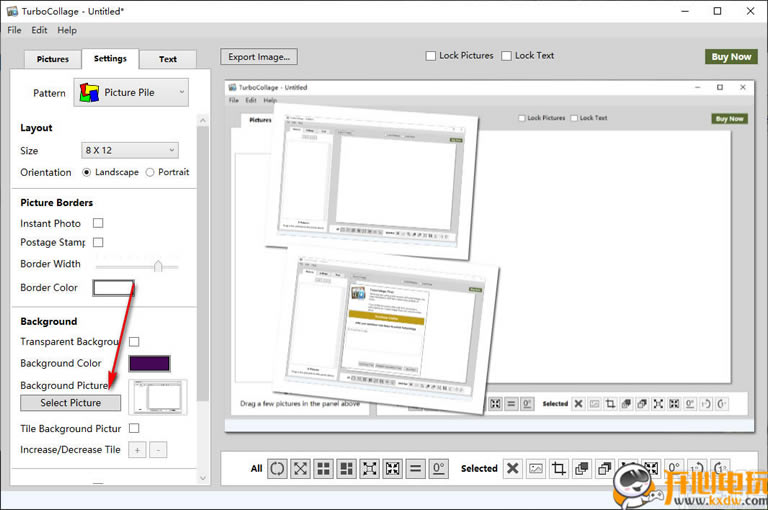Image resolution: width=768 pixels, height=510 pixels.
Task: Click the Export Image button
Action: pyautogui.click(x=260, y=57)
